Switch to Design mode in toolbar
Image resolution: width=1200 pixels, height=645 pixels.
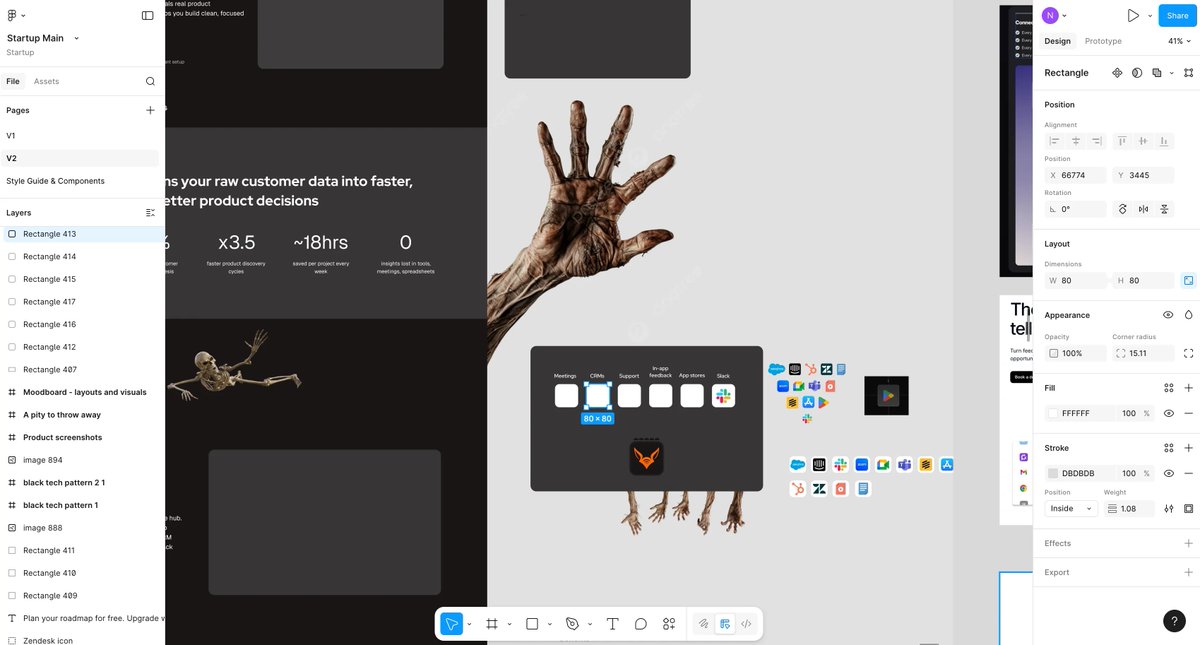(725, 624)
